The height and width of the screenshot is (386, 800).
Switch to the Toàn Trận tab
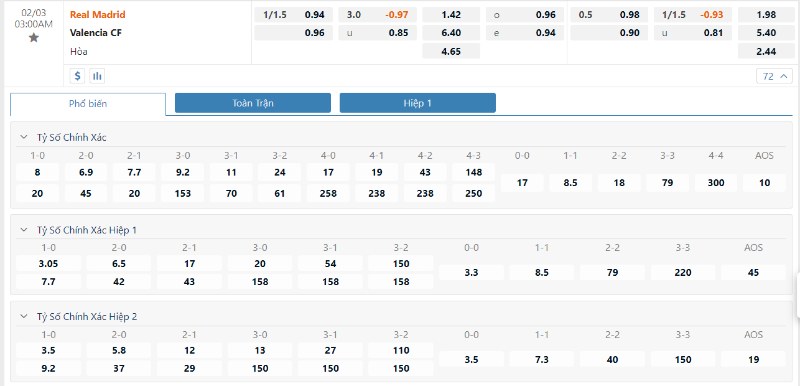253,103
